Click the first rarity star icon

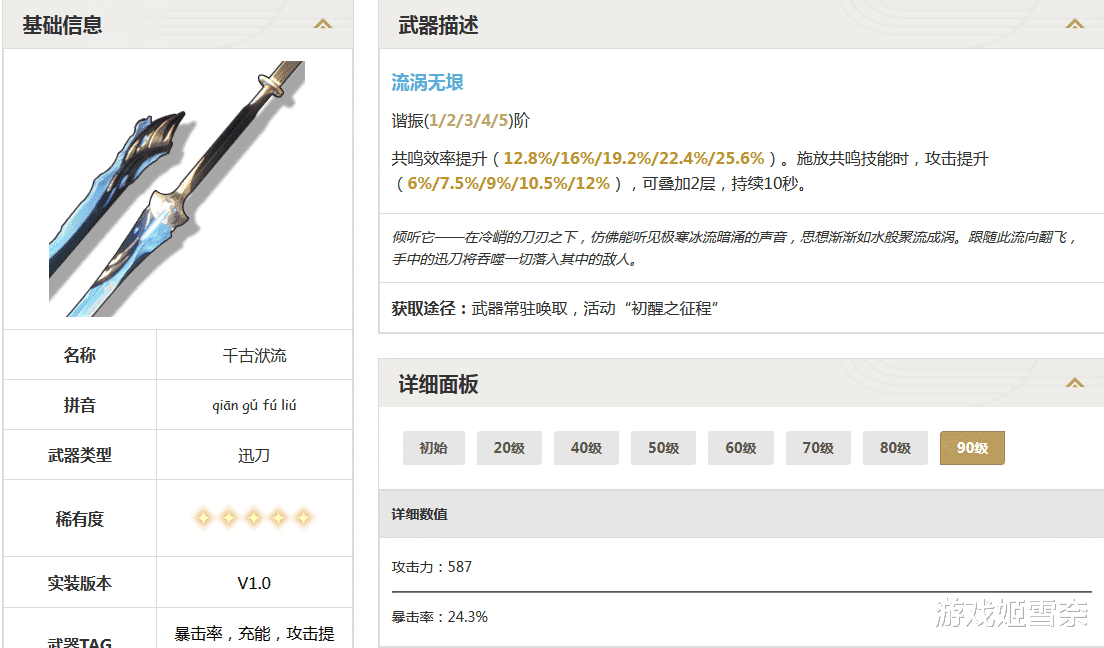tap(203, 518)
